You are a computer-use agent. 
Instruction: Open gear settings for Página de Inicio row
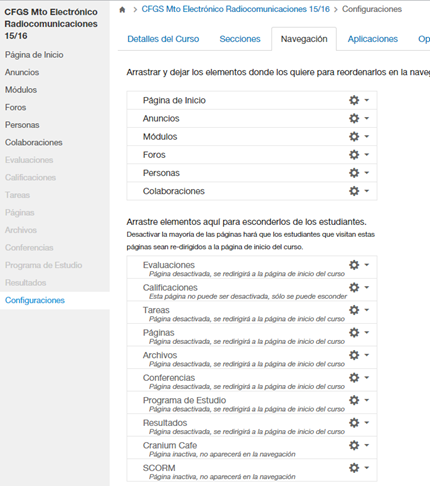coord(354,100)
